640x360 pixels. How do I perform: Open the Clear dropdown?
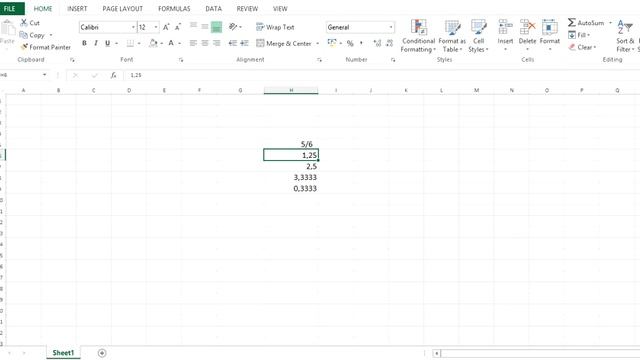click(582, 47)
